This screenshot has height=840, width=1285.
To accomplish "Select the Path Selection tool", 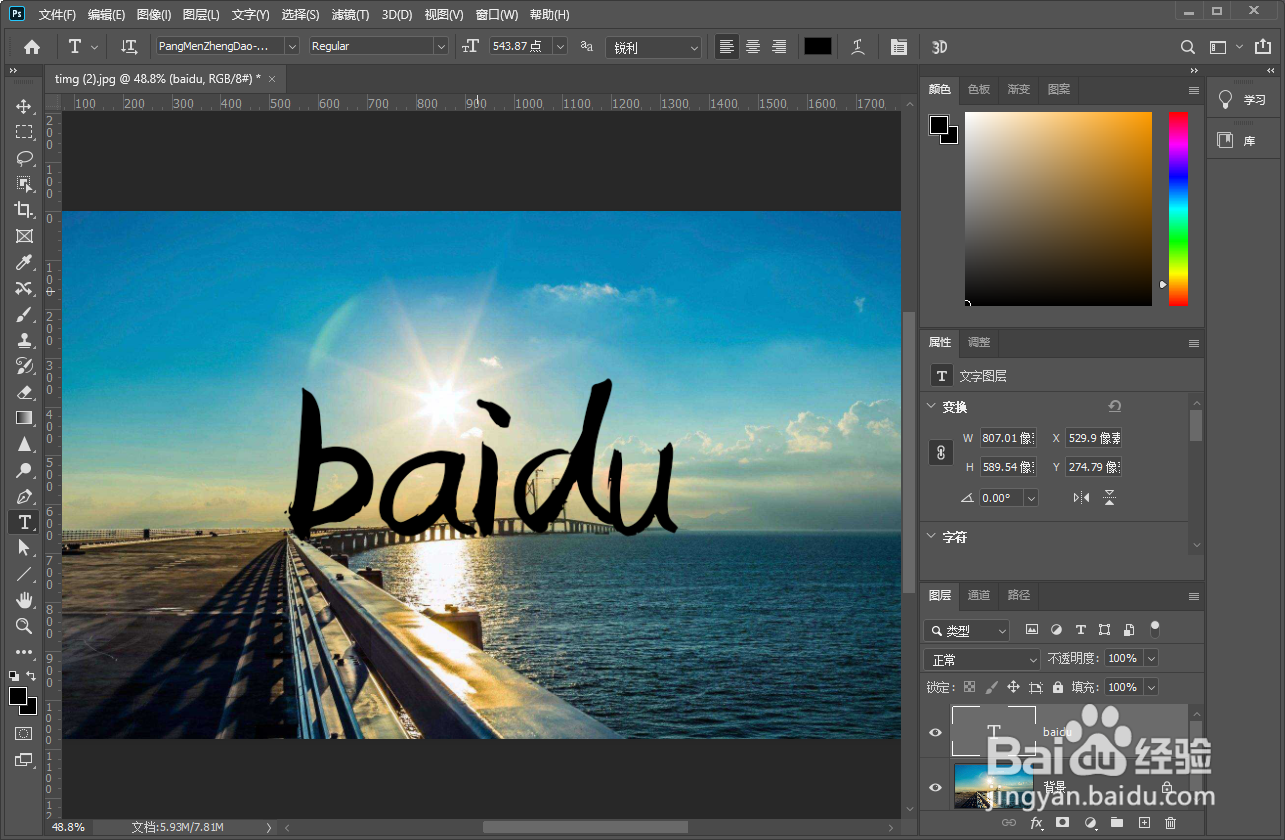I will (24, 548).
